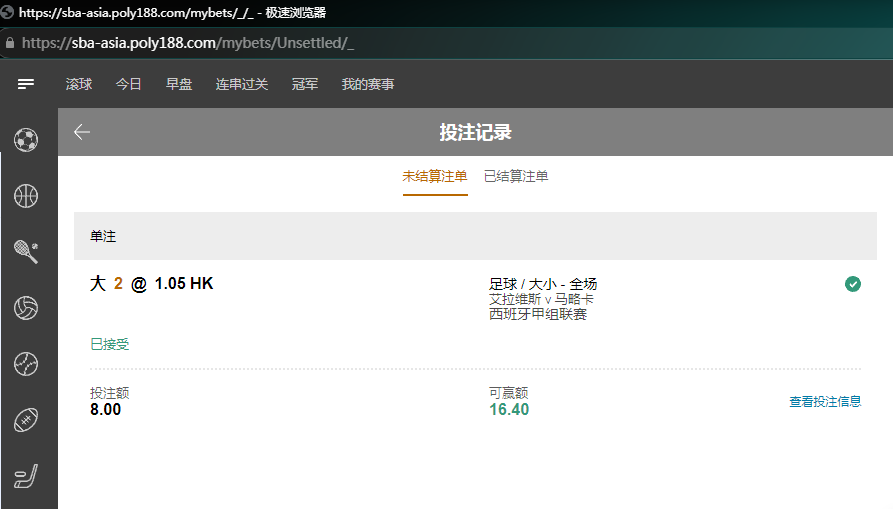The width and height of the screenshot is (893, 509).
Task: Go to the 早盘 section
Action: [179, 84]
